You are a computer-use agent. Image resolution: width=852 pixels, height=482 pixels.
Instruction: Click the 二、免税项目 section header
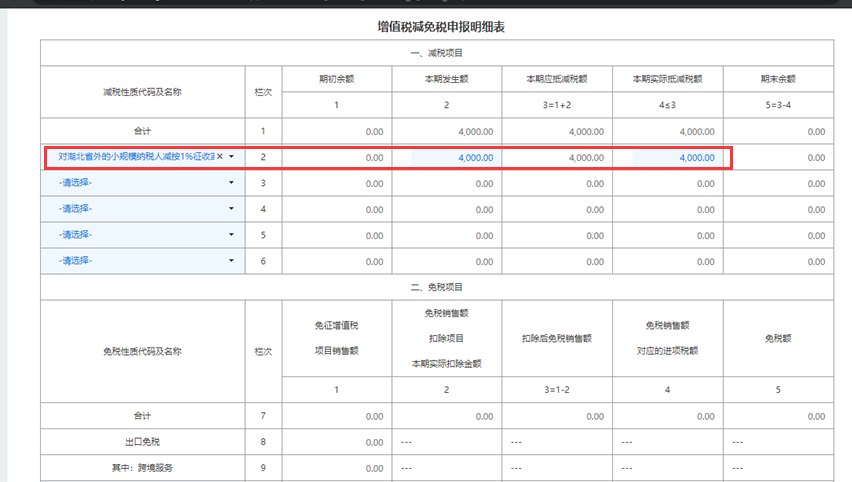pos(437,287)
